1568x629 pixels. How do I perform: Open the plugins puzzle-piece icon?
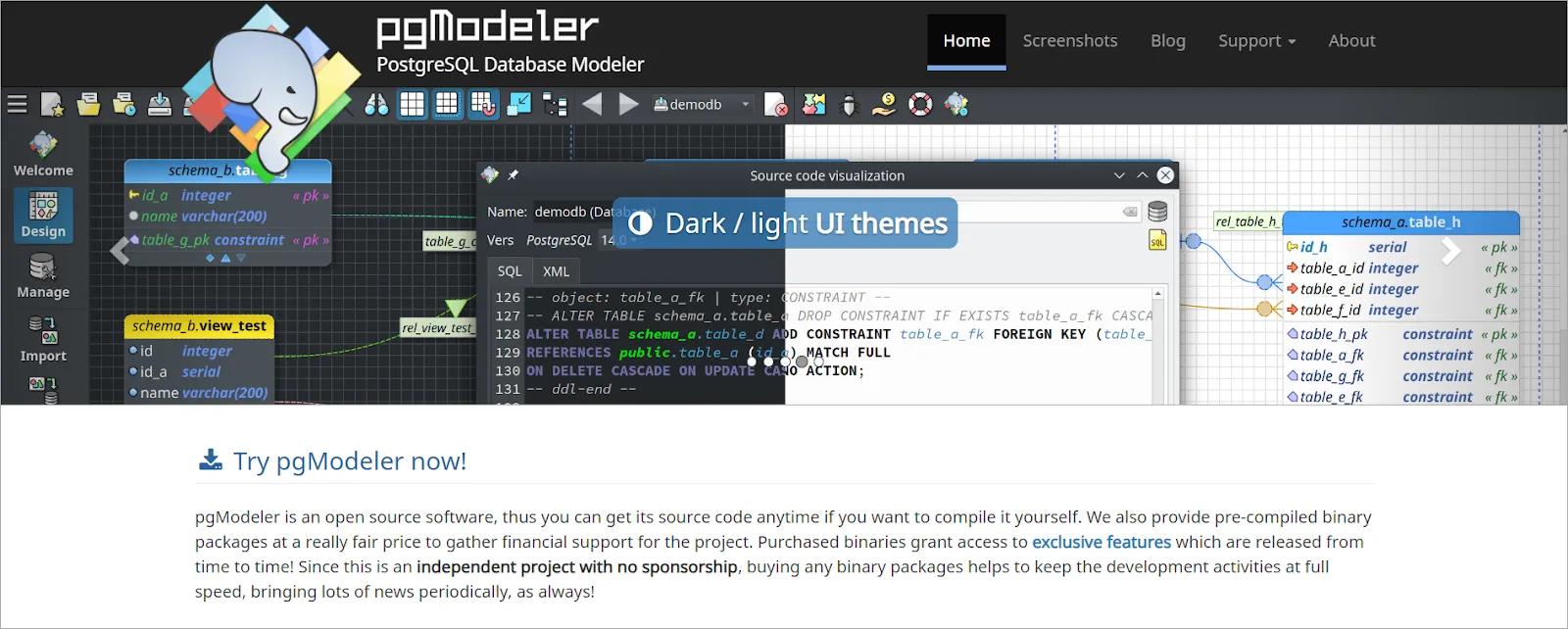coord(813,104)
